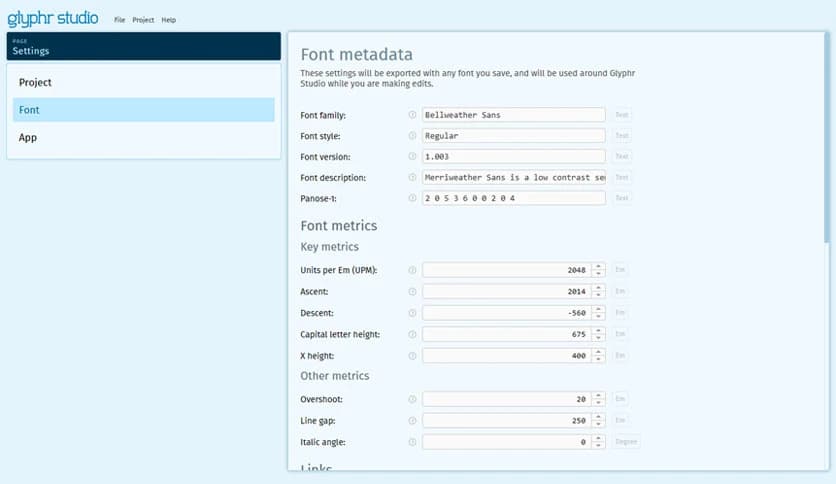Open the Project menu

click(x=143, y=20)
